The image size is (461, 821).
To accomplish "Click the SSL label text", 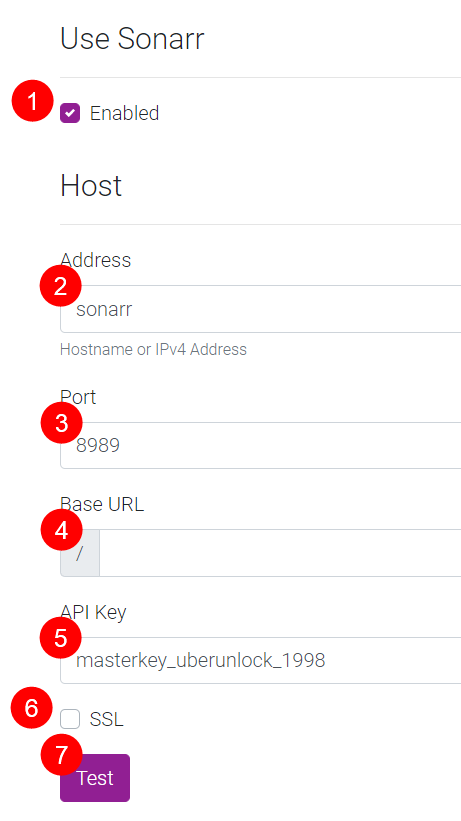I will (106, 719).
